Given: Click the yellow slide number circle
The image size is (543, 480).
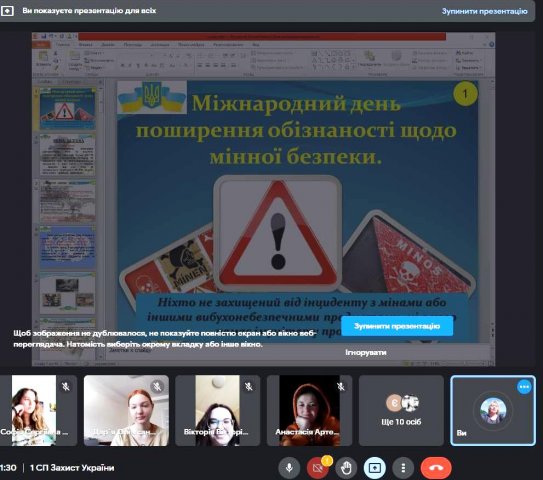Looking at the screenshot, I should click(465, 94).
